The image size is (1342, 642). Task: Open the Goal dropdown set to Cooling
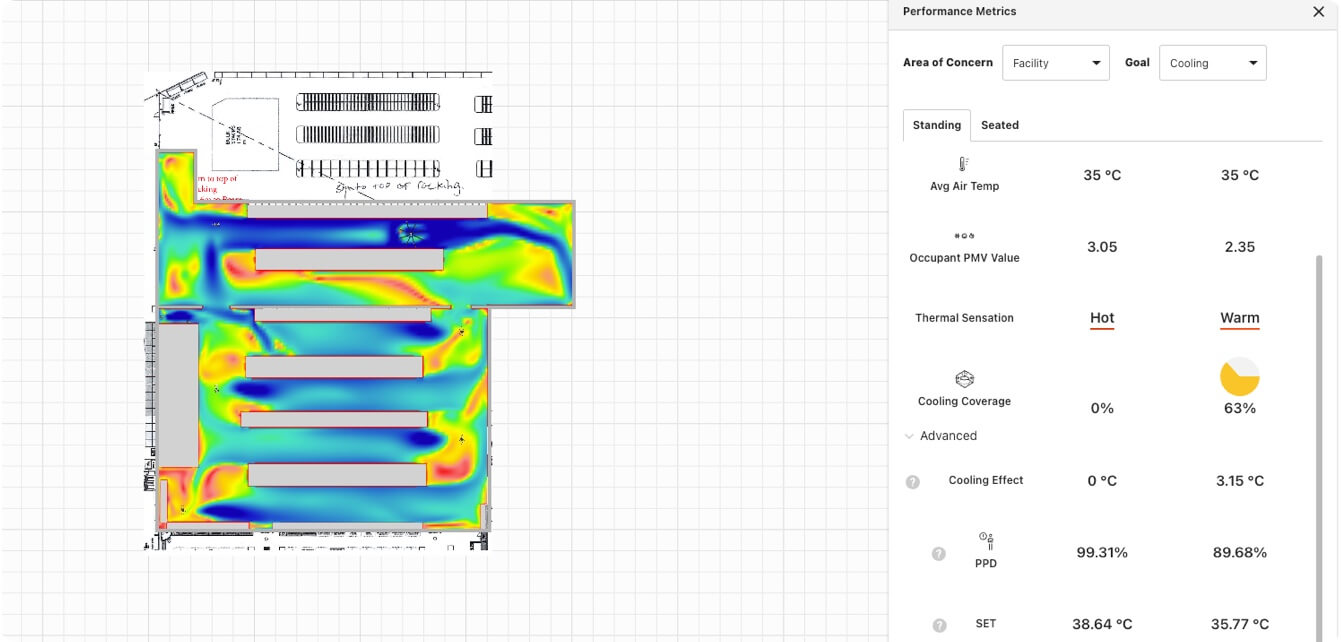coord(1212,63)
